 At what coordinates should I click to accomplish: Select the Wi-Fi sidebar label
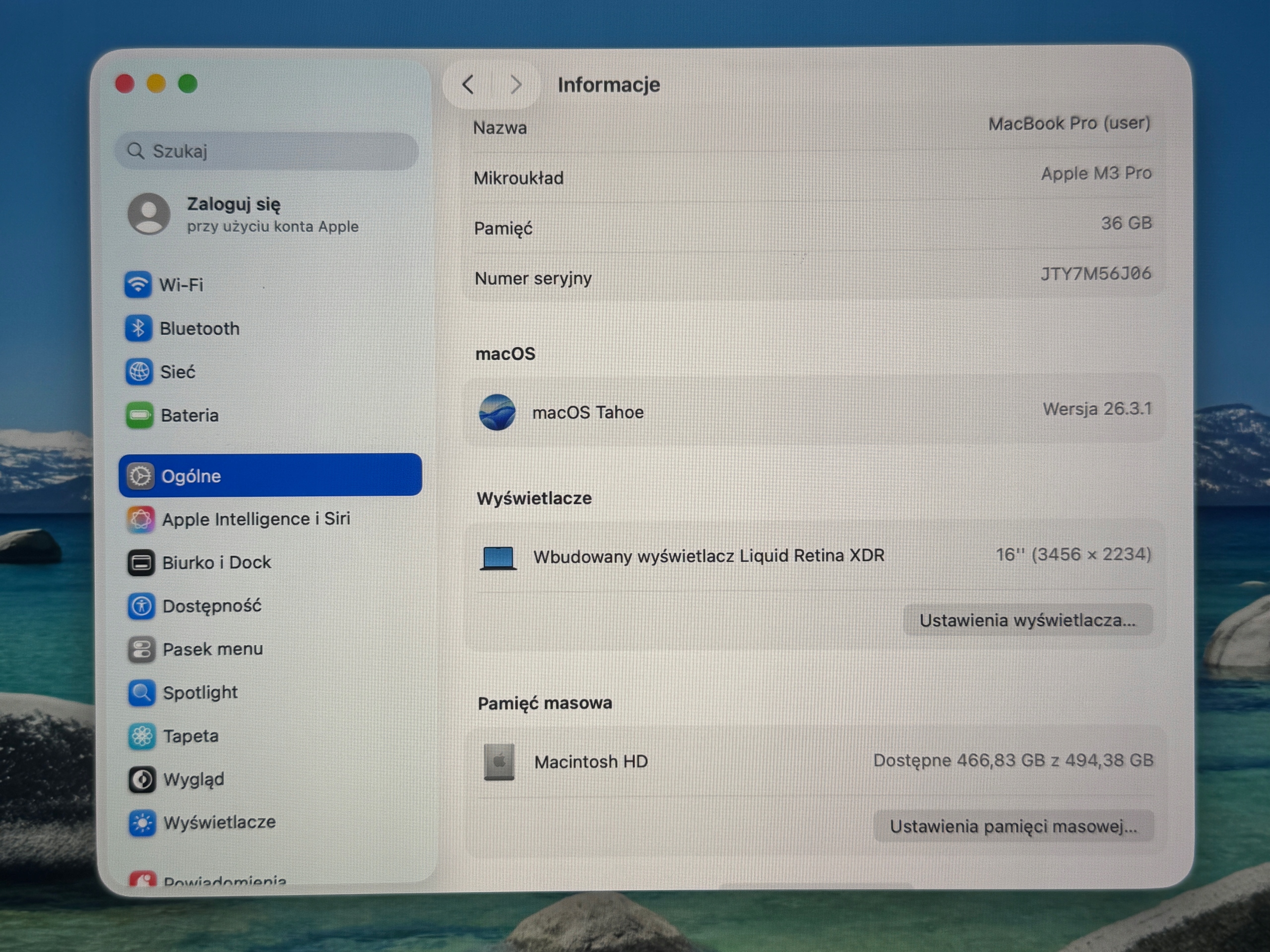tap(182, 285)
